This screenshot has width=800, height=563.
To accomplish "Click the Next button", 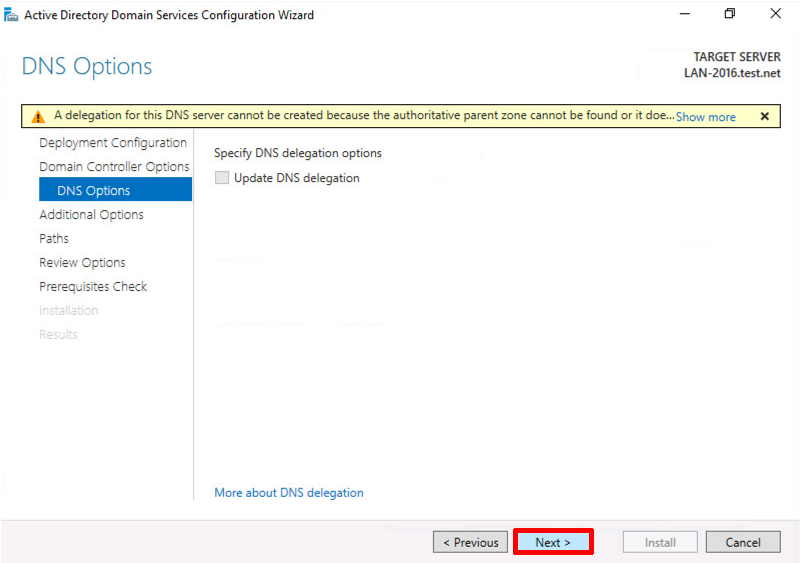I will [x=553, y=542].
